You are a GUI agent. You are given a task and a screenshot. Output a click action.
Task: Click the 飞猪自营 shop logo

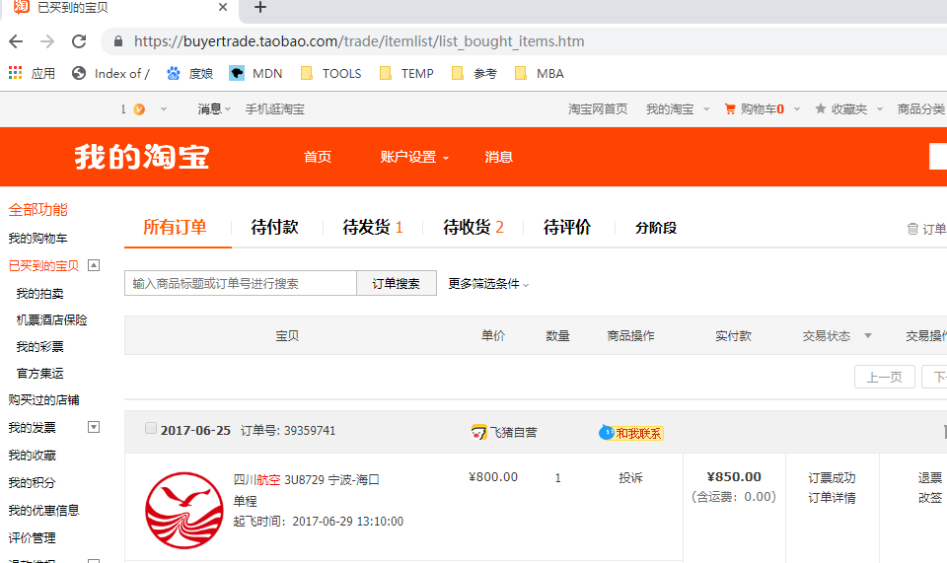(479, 433)
